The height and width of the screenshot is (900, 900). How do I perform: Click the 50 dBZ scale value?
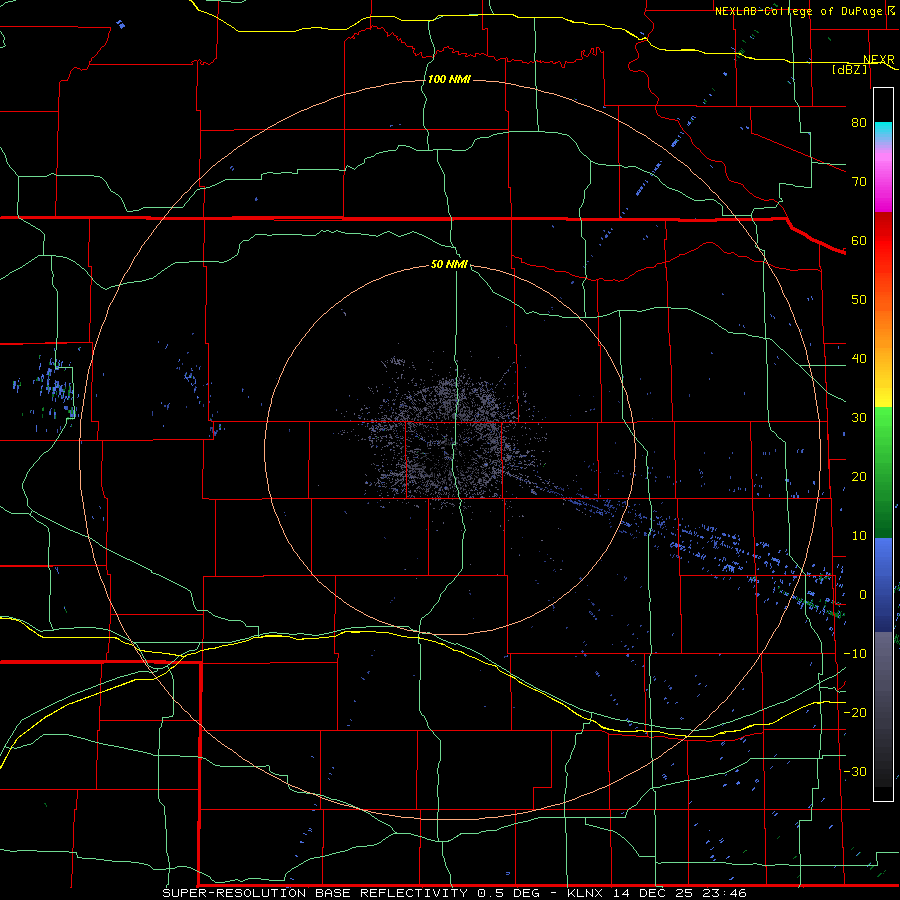coord(859,300)
